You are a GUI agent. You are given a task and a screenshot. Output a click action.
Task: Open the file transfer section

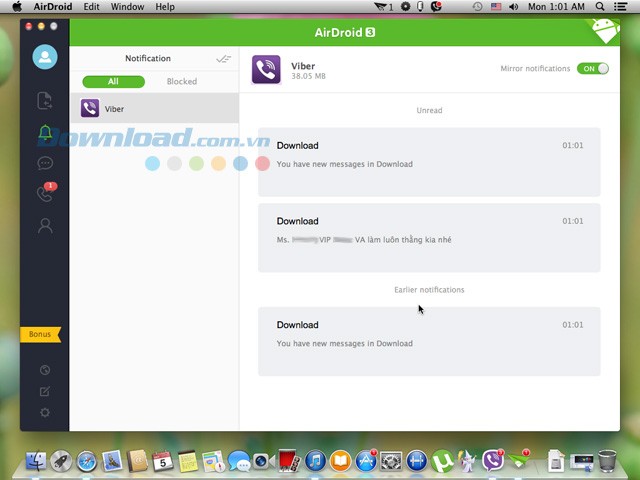tap(44, 100)
